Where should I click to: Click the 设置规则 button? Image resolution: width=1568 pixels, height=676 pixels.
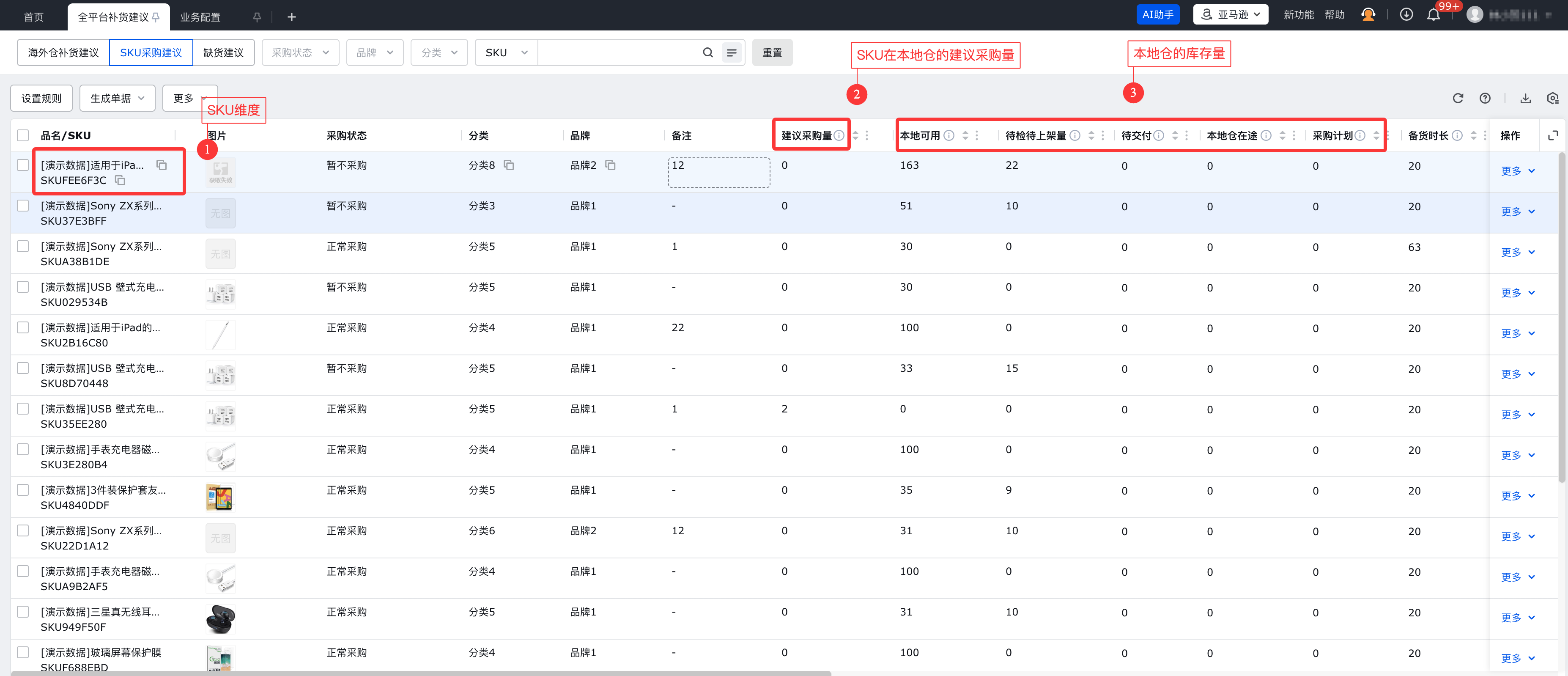pos(41,98)
